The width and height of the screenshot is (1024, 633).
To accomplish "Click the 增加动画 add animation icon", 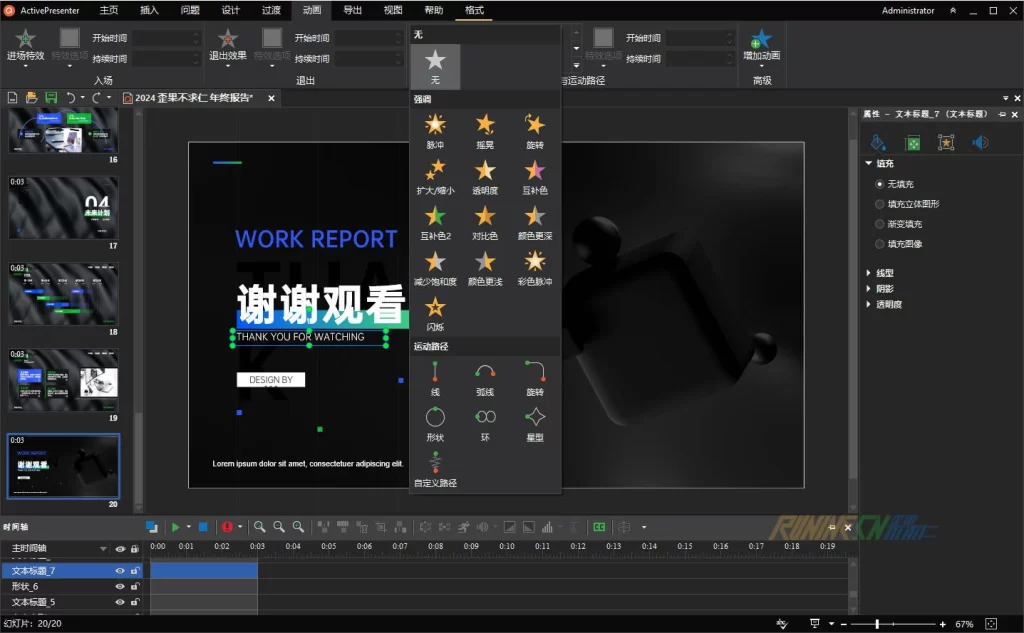I will [x=761, y=40].
